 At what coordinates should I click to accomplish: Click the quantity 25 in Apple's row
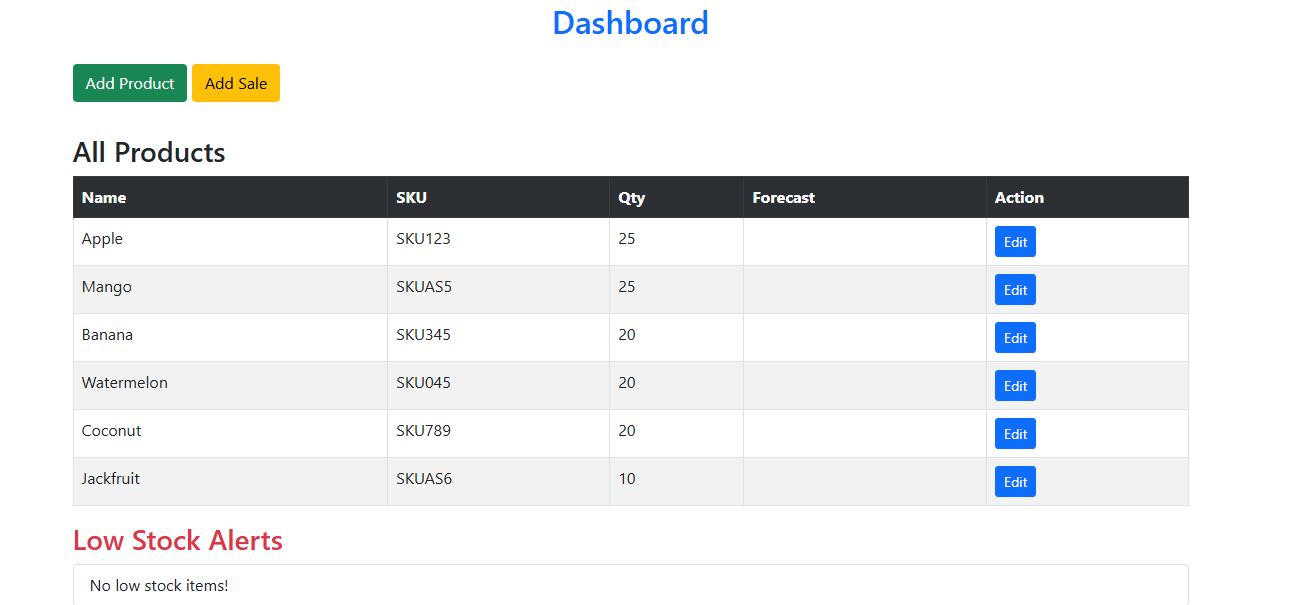point(627,239)
